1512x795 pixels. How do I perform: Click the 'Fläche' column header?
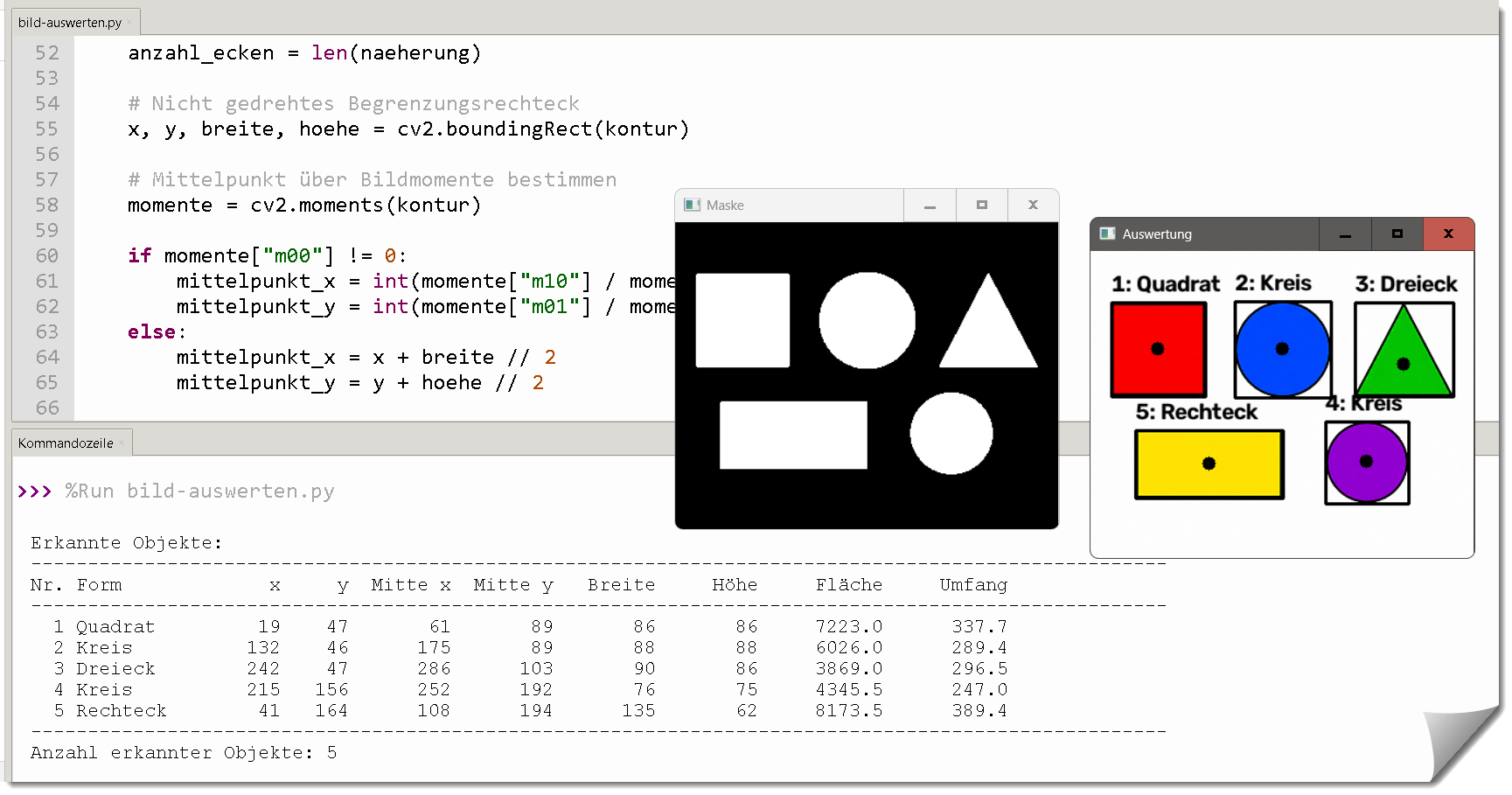click(849, 585)
